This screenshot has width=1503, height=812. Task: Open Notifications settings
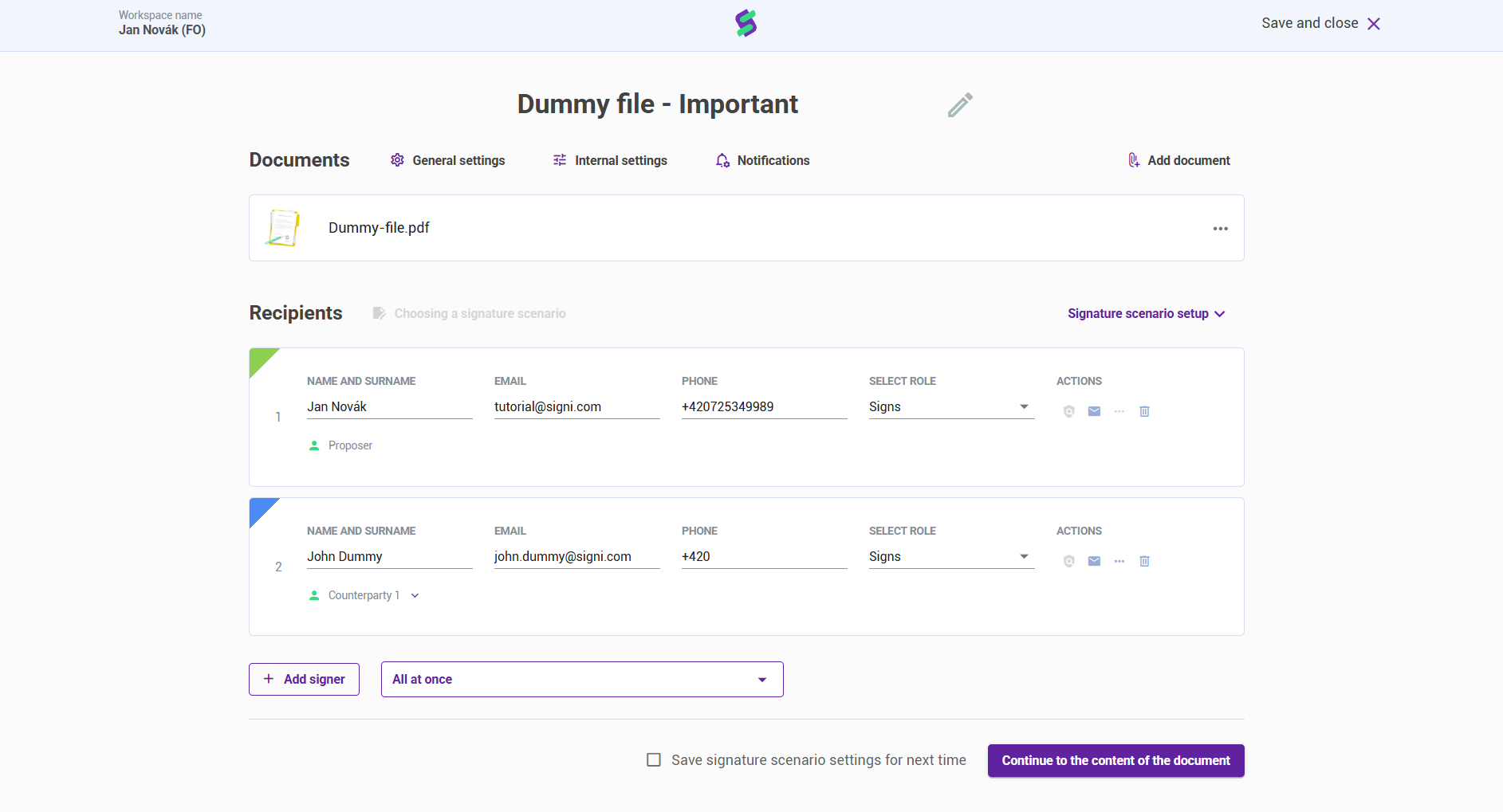pyautogui.click(x=762, y=161)
